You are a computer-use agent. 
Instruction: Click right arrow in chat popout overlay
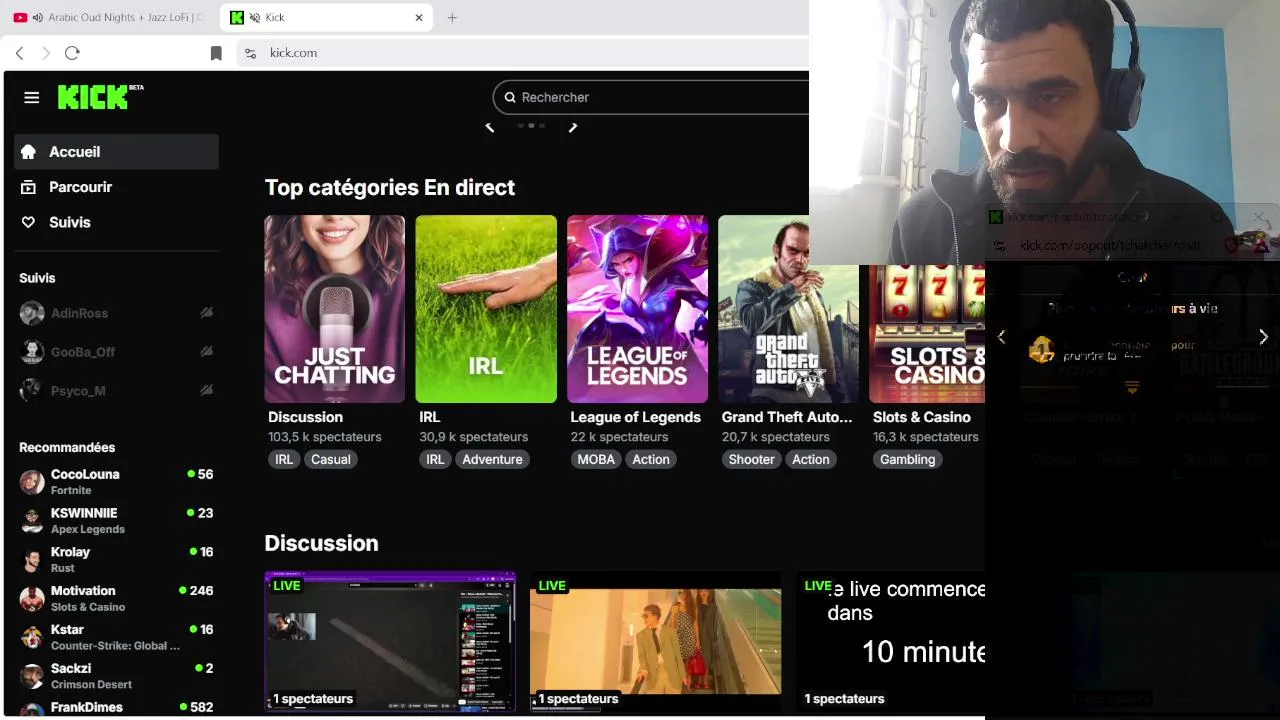tap(1263, 337)
